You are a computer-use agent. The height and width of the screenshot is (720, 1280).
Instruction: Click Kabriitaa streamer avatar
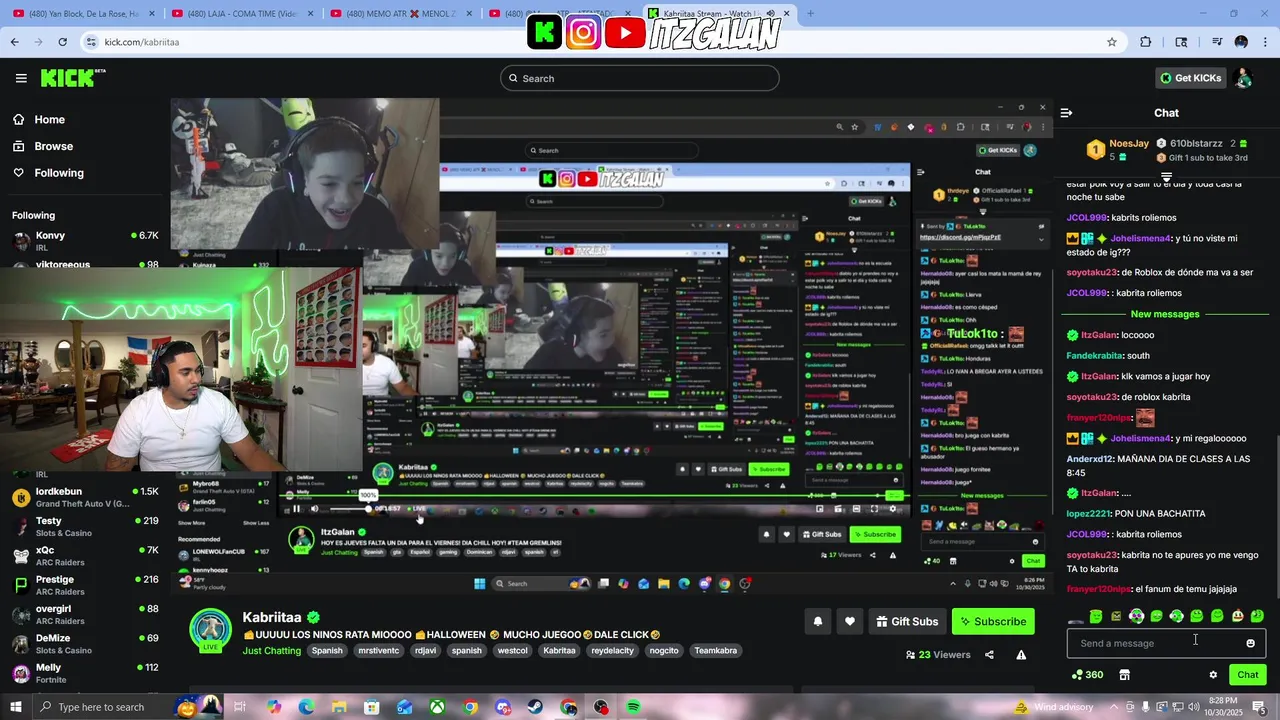(x=210, y=630)
